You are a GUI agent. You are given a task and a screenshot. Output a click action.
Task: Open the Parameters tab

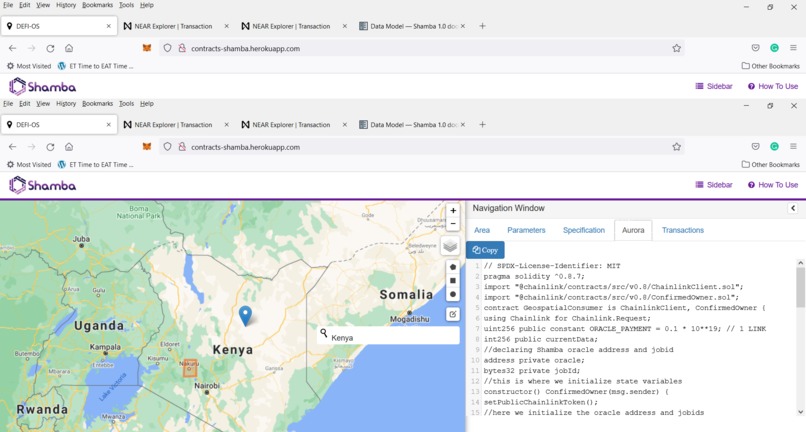[526, 230]
